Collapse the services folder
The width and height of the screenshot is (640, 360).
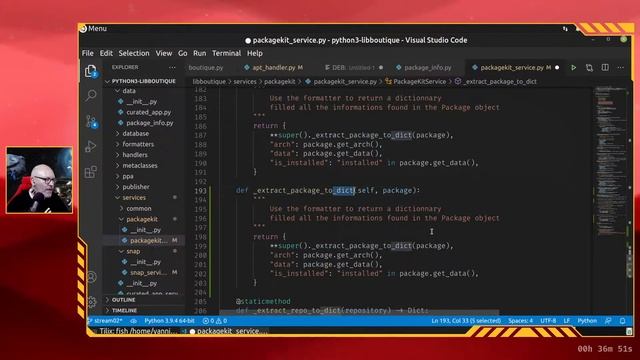tap(134, 198)
